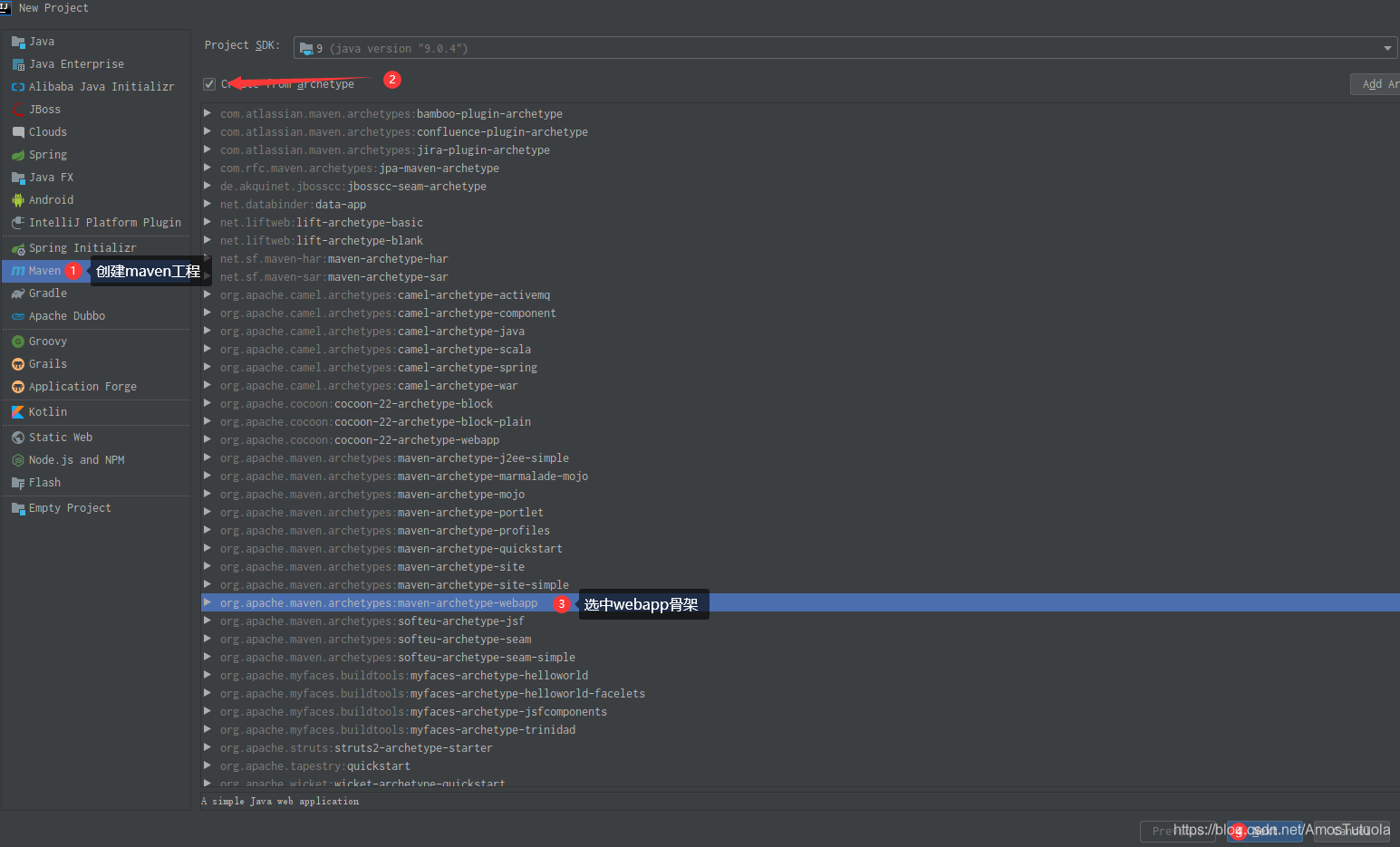Viewport: 1400px width, 847px height.
Task: Expand the maven-archetype-quickstart arrow
Action: tap(208, 548)
